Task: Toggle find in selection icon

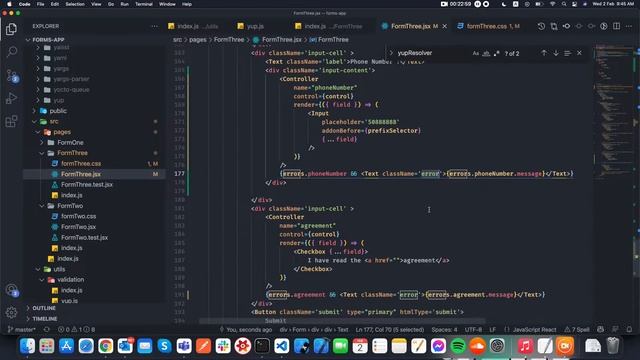Action: (567, 53)
